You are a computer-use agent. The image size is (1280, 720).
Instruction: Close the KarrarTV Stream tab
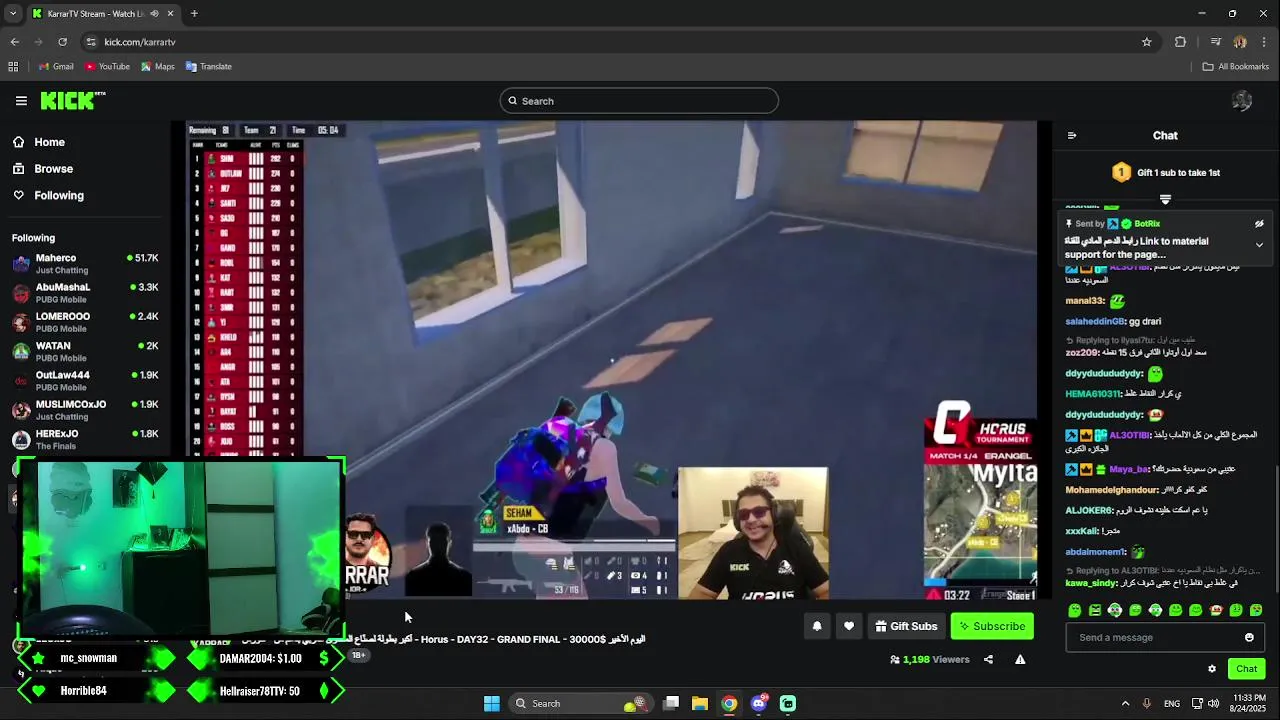point(170,14)
